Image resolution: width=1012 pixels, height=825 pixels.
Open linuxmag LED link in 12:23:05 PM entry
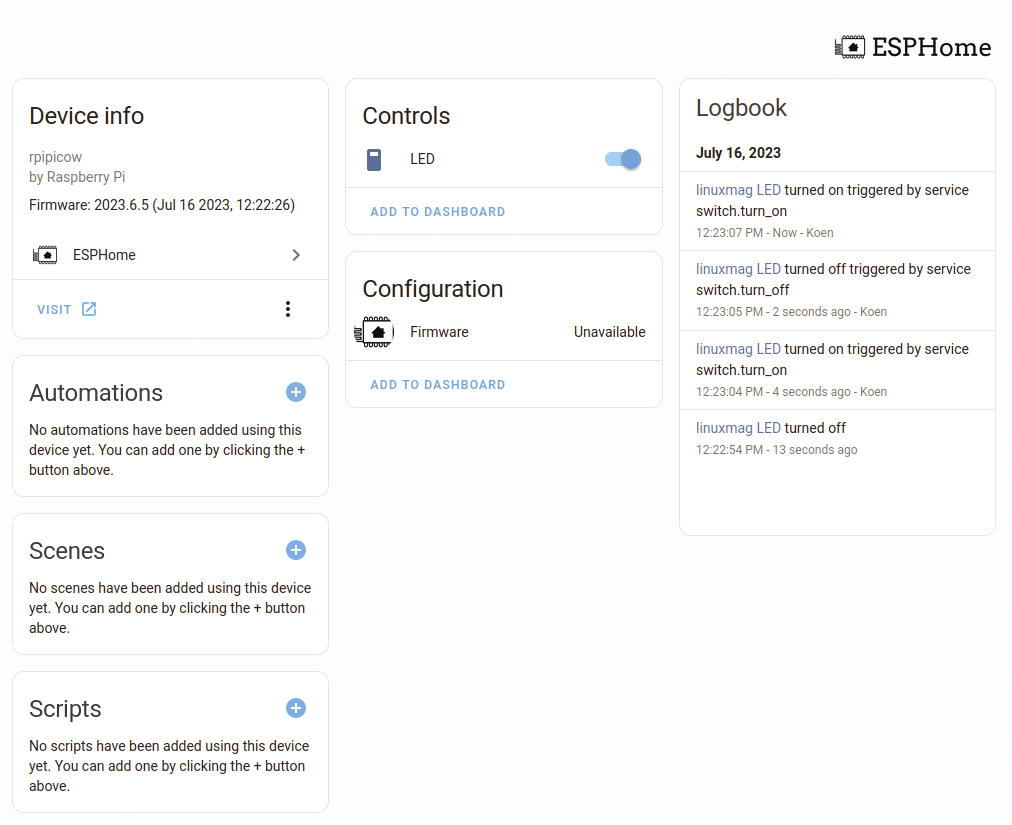(x=738, y=269)
